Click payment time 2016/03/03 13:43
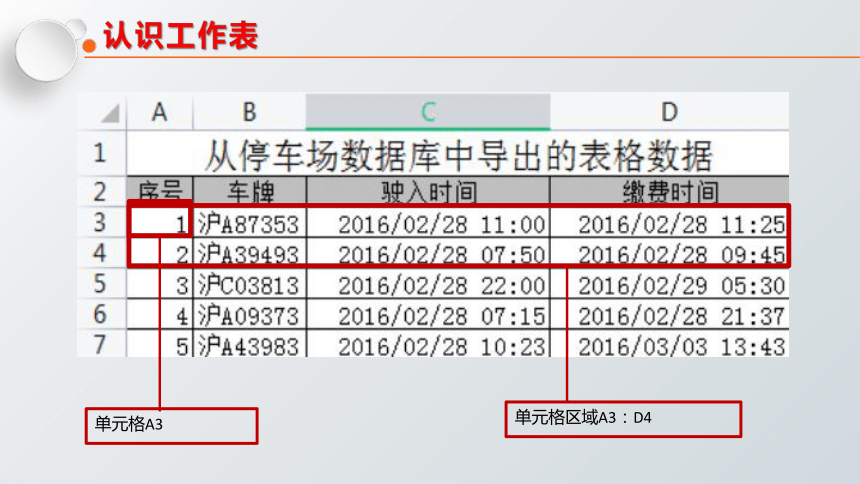The width and height of the screenshot is (860, 484). pos(670,344)
